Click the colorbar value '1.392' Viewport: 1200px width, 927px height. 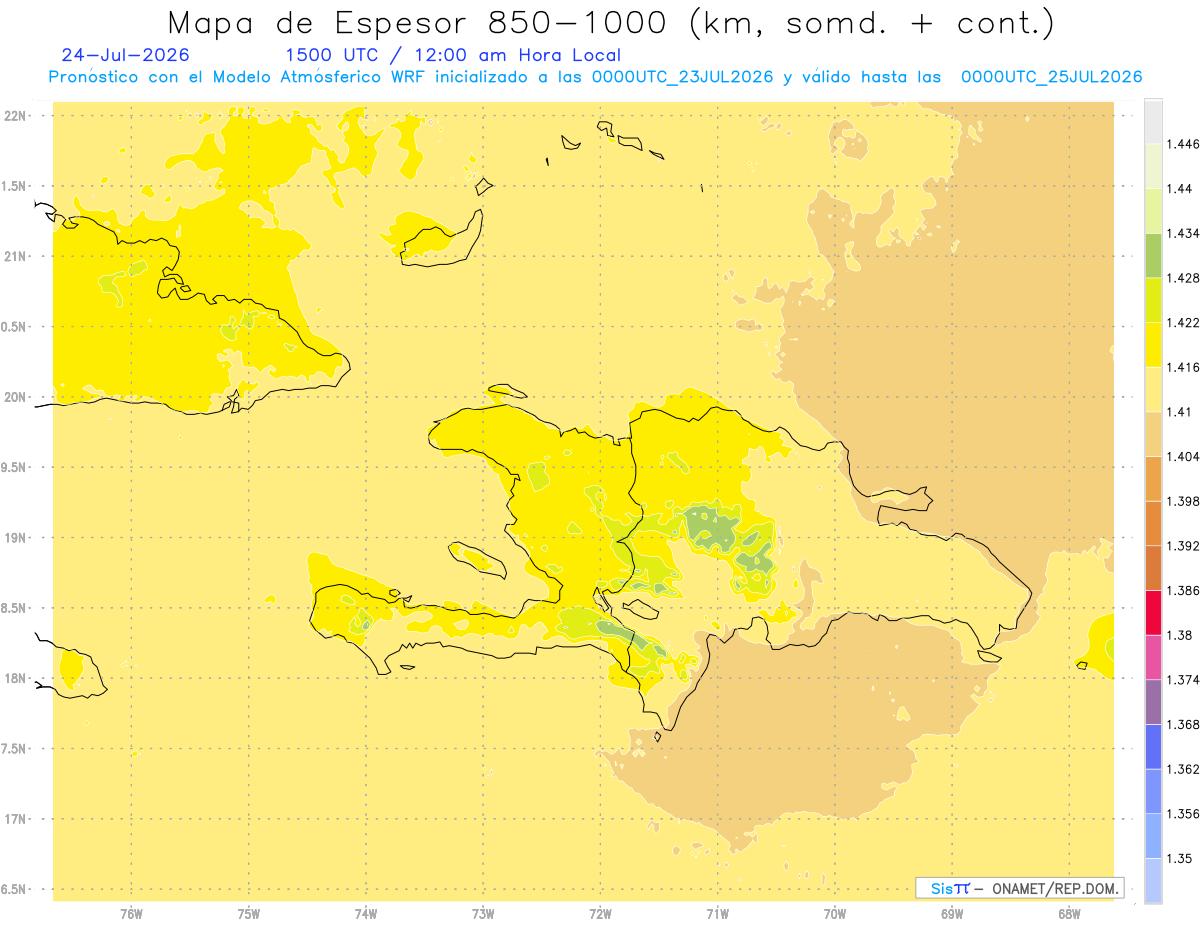(1183, 546)
